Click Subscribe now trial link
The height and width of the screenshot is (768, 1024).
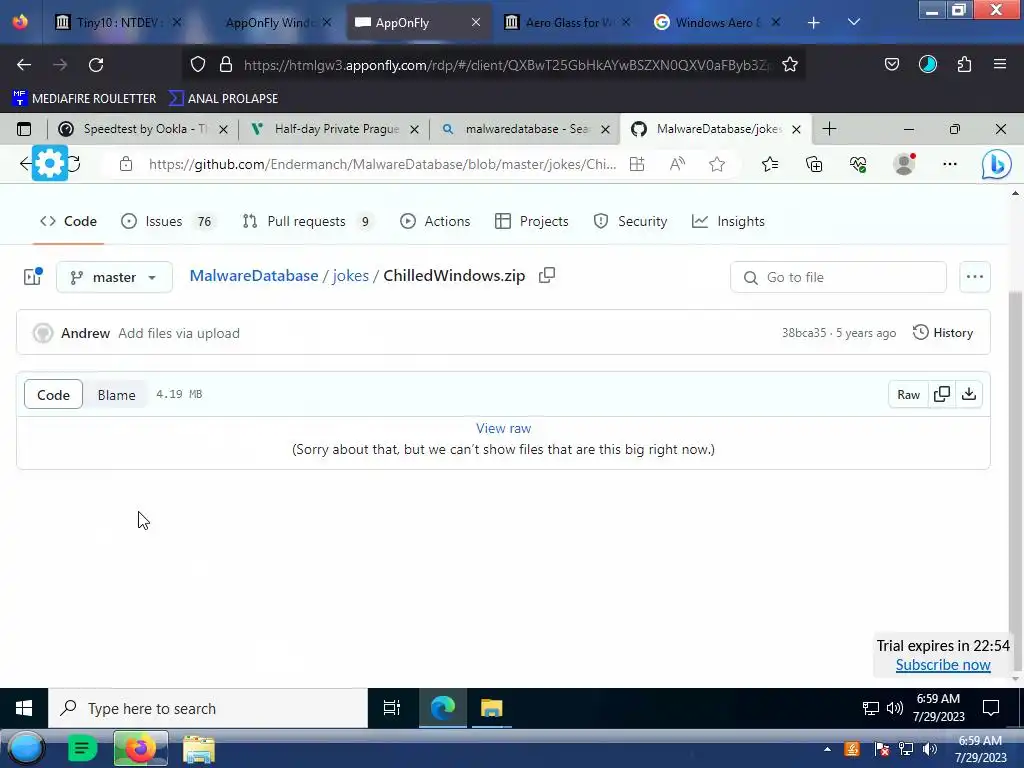943,665
